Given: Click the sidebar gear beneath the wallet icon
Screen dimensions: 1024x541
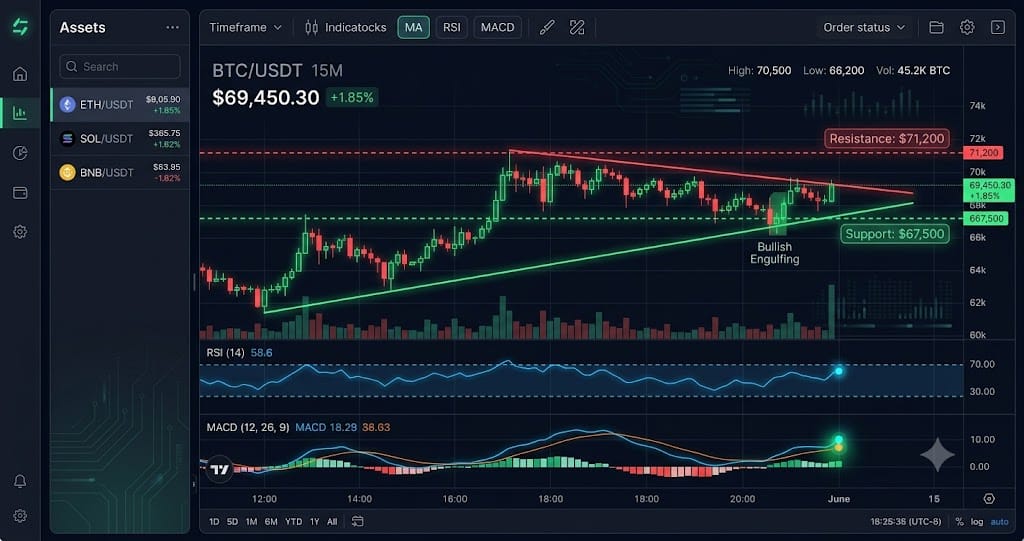Looking at the screenshot, I should [x=20, y=231].
